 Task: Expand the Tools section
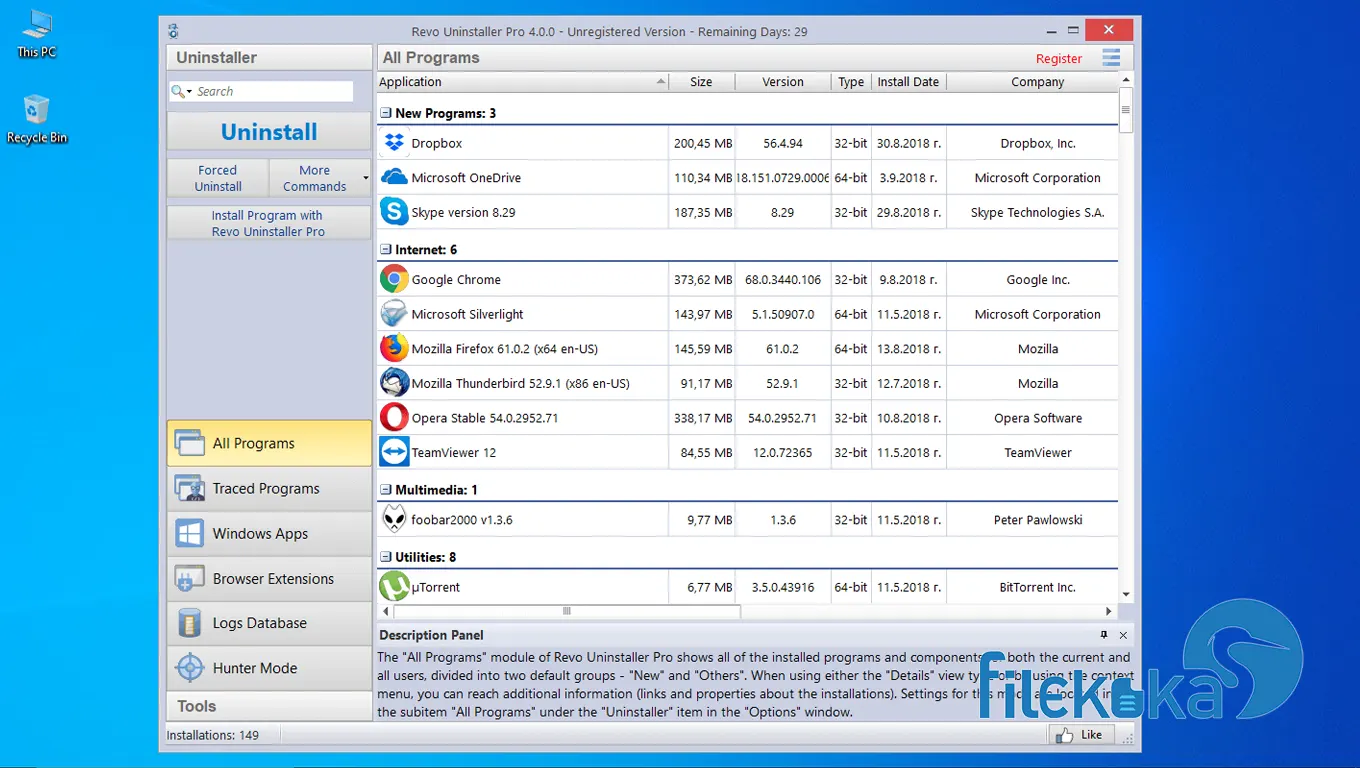(269, 706)
